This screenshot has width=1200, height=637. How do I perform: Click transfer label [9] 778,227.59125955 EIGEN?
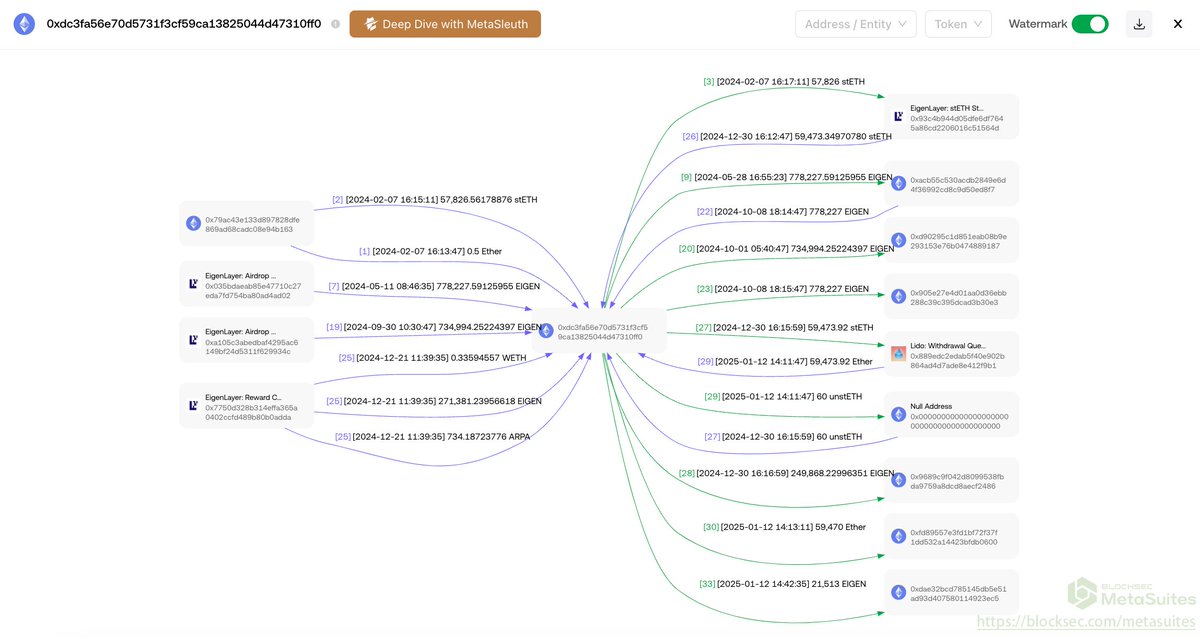tap(786, 177)
